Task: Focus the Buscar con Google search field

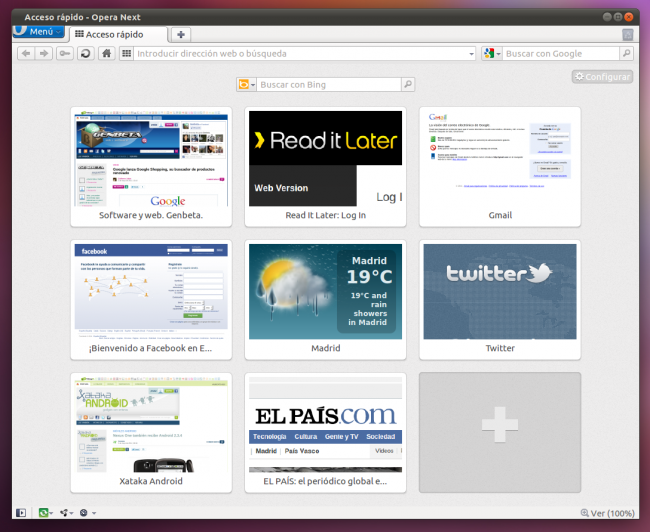Action: (560, 53)
